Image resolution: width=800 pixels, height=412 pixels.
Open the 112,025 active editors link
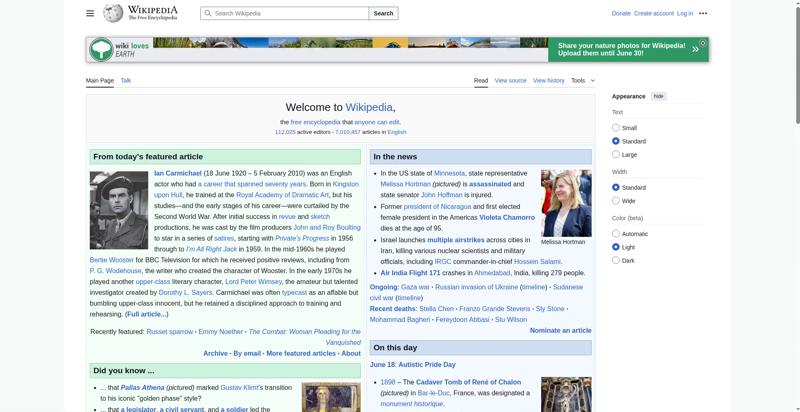click(285, 132)
